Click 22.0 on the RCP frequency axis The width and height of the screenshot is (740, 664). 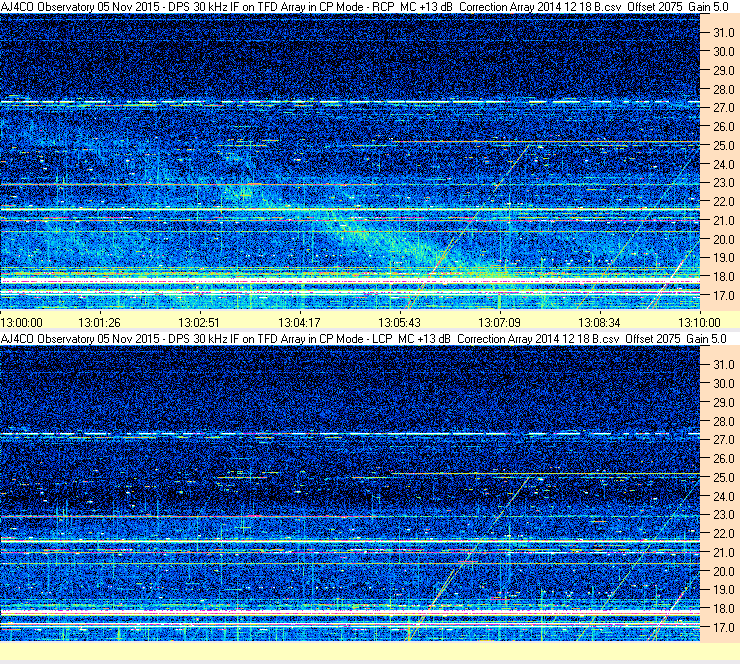pos(723,202)
